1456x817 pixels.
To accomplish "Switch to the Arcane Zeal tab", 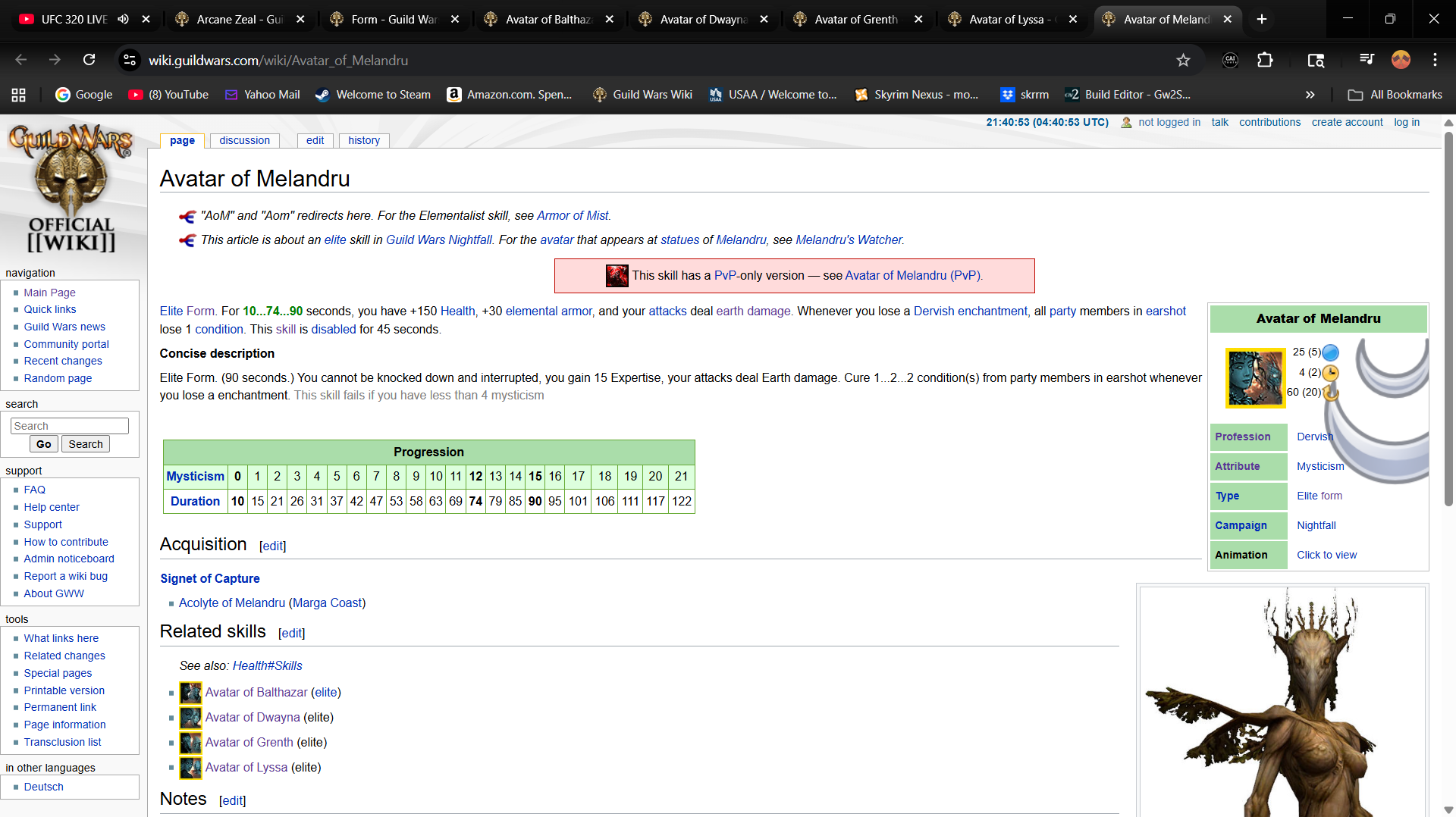I will pos(240,19).
